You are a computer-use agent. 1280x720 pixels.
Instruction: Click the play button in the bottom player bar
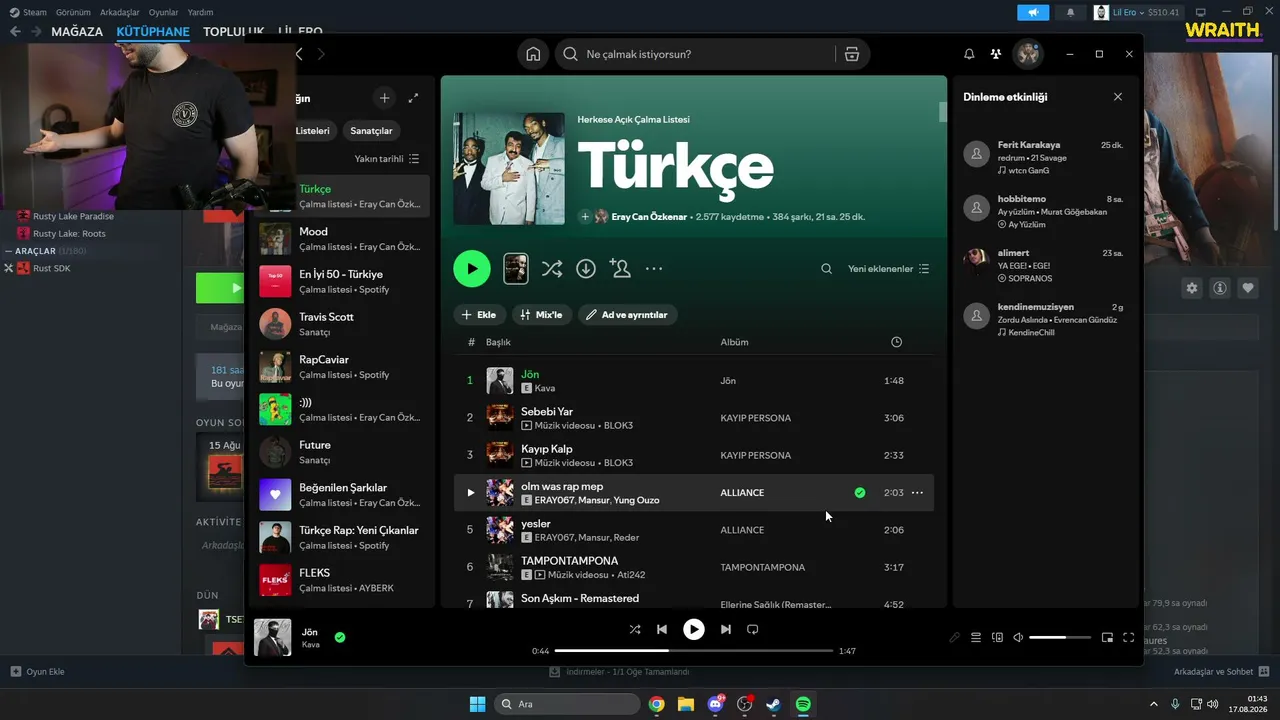[x=694, y=629]
